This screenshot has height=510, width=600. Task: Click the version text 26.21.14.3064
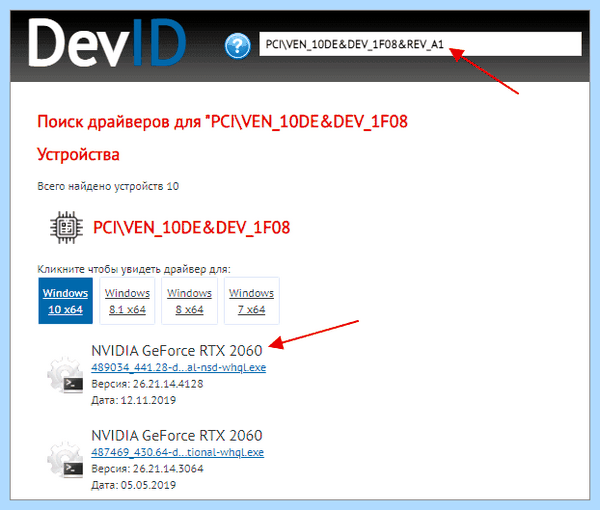[x=168, y=469]
